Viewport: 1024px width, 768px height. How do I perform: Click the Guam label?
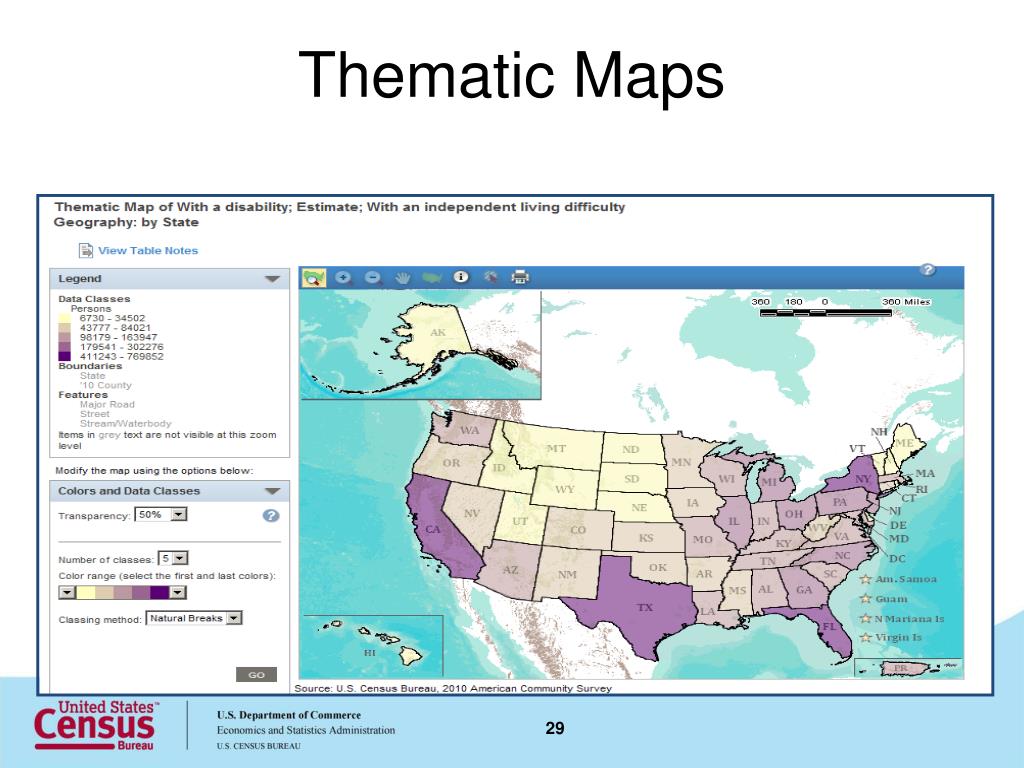click(x=891, y=599)
